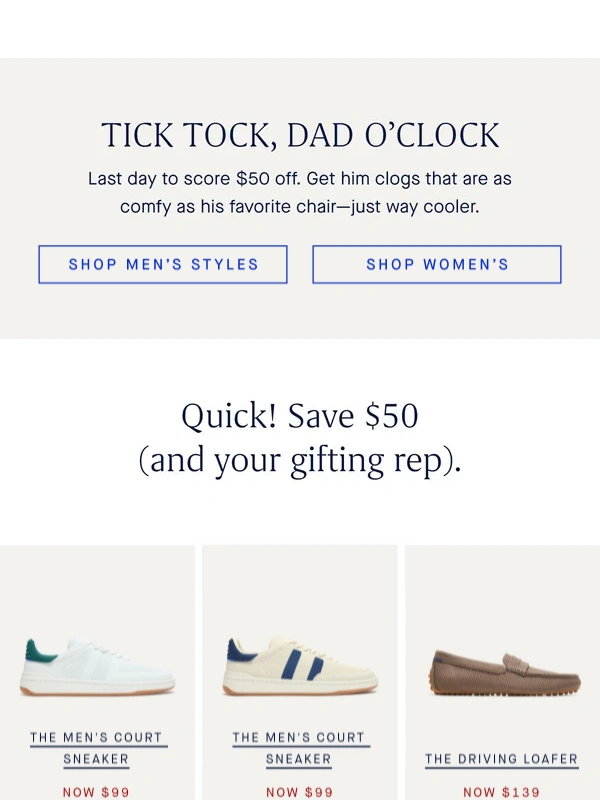Select the white court sneaker with green heel image
600x800 pixels.
click(98, 667)
